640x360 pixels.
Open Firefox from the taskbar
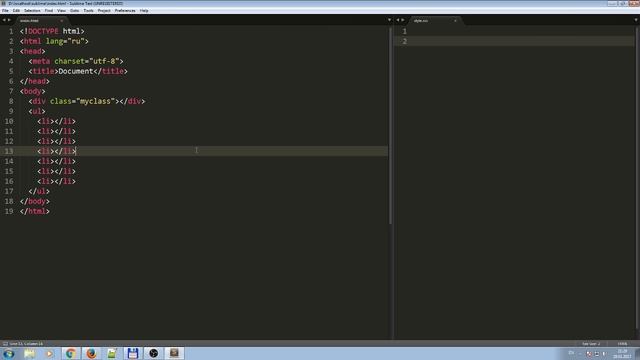pos(91,353)
